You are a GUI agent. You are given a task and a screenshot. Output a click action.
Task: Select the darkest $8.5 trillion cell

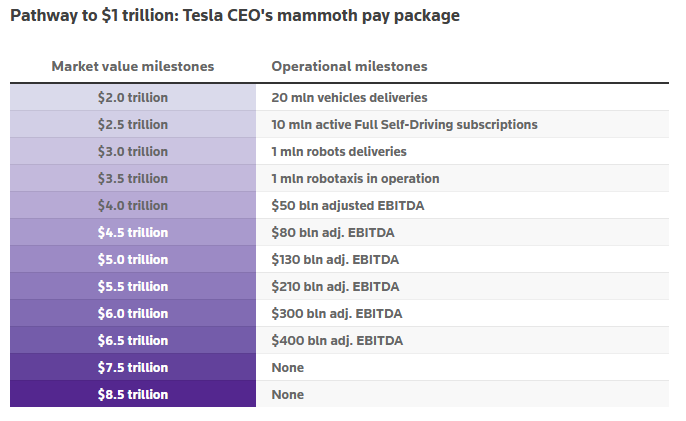pyautogui.click(x=133, y=395)
